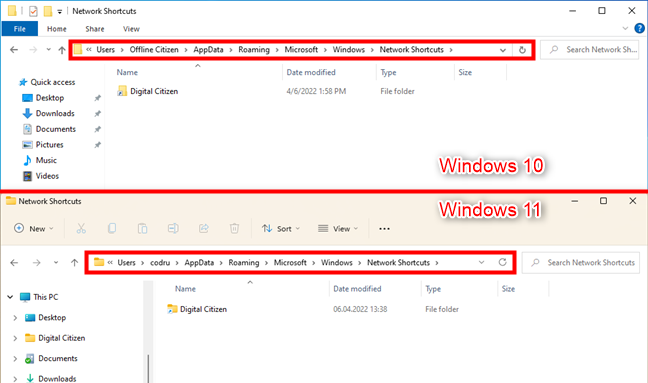Customize Quick Access Toolbar dropdown arrow
648x383 pixels.
[60, 12]
